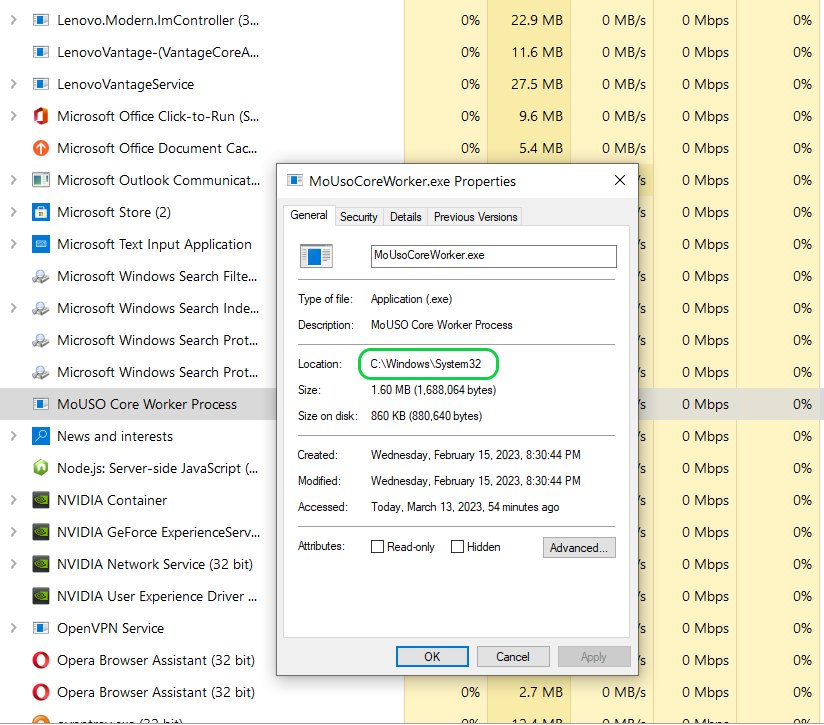
Task: Click the LenovoVantage-(VantageCoreA... process icon
Action: pyautogui.click(x=40, y=53)
